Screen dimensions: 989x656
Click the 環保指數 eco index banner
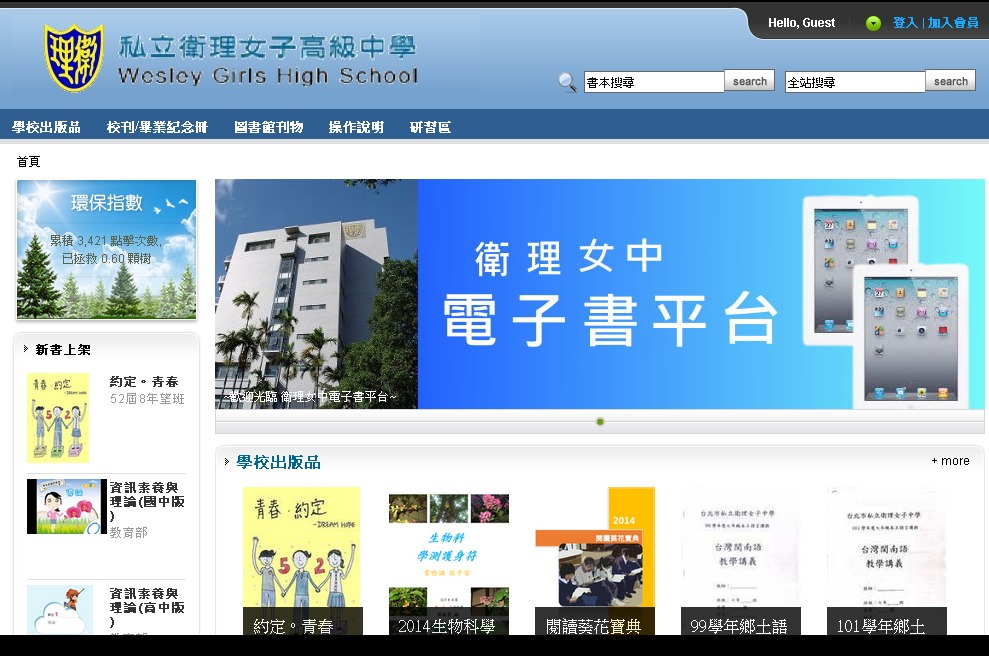[107, 250]
